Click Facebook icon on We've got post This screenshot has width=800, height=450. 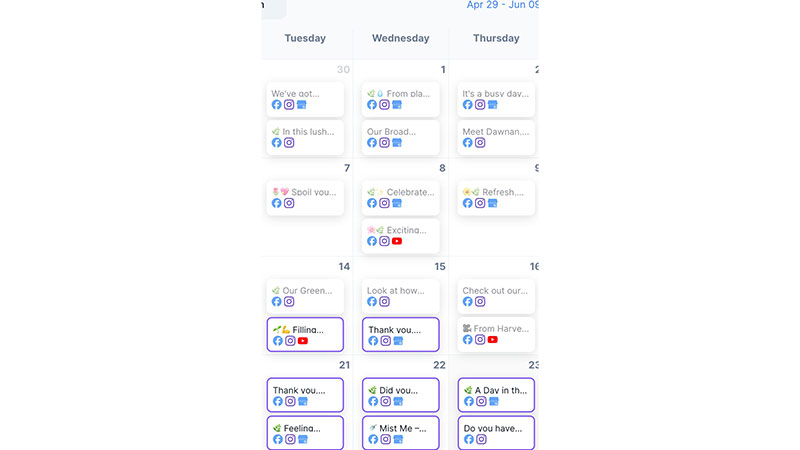[x=277, y=105]
